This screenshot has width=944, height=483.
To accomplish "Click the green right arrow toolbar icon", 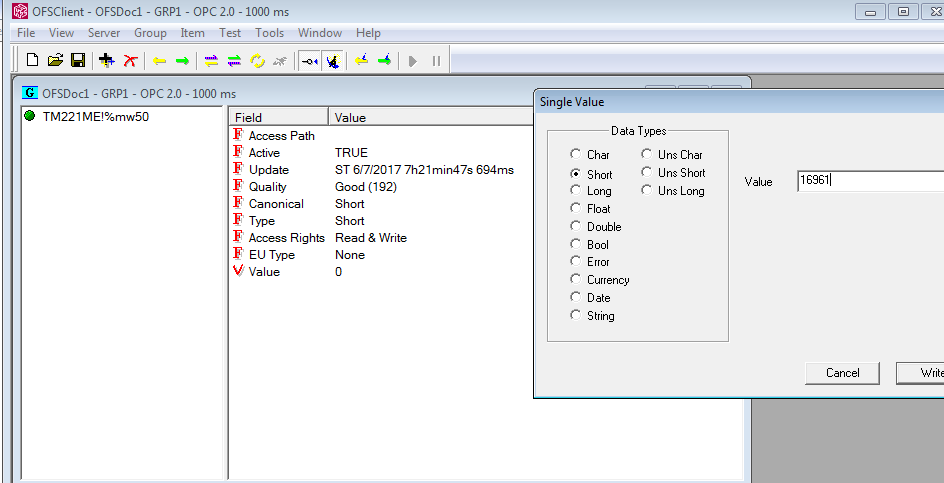I will click(182, 61).
